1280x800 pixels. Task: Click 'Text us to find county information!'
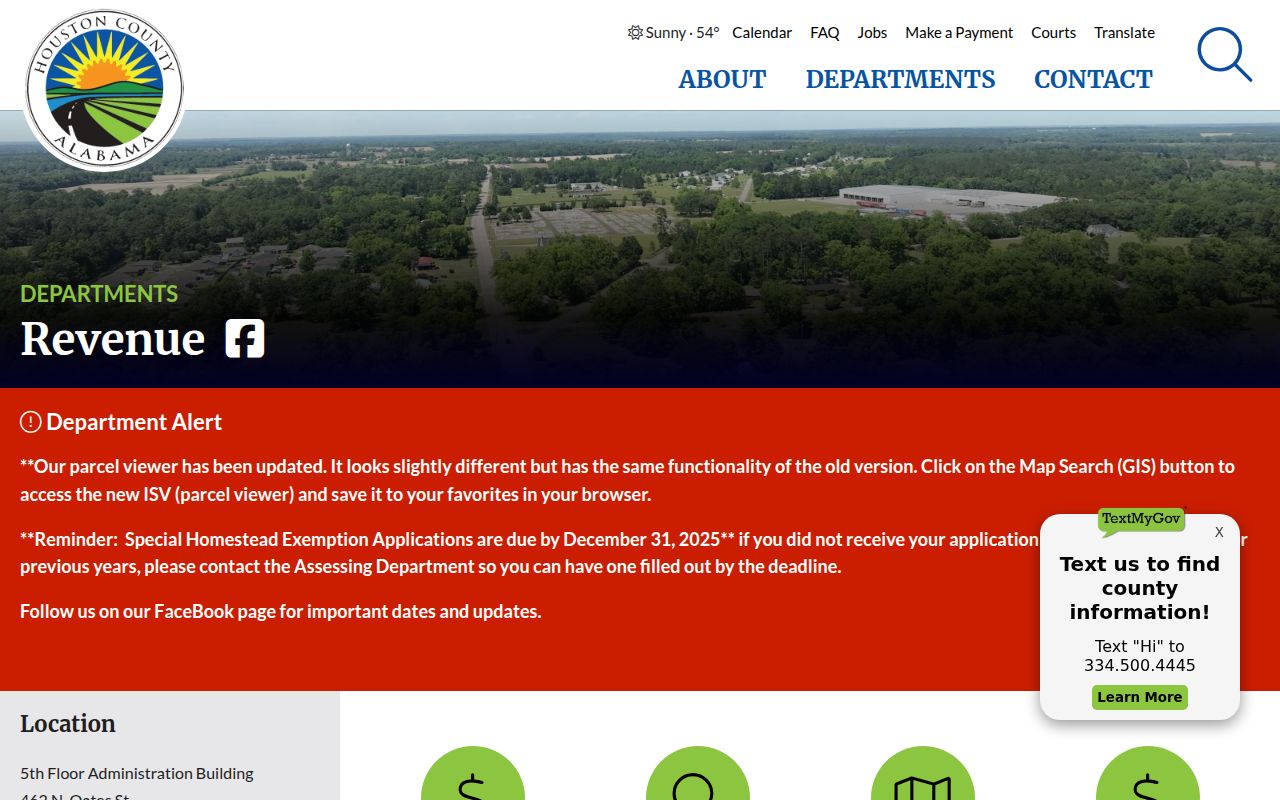pos(1140,588)
